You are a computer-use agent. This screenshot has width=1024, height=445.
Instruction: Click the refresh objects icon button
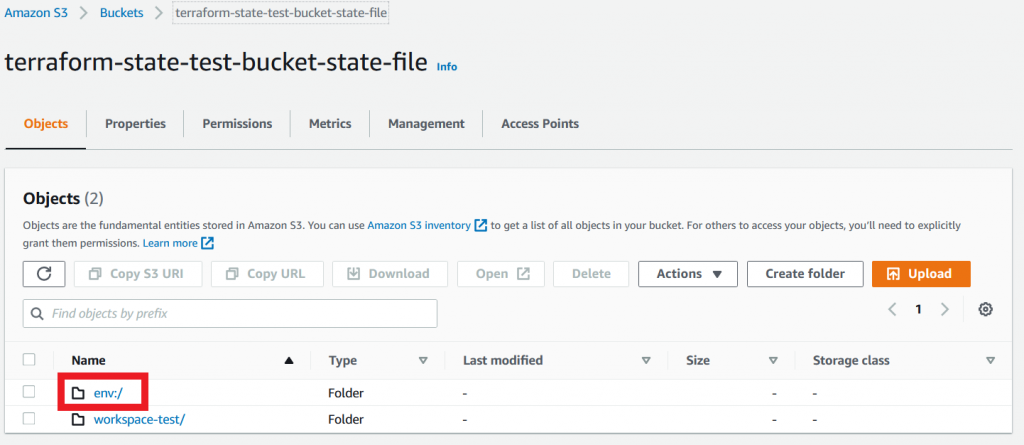pyautogui.click(x=44, y=274)
